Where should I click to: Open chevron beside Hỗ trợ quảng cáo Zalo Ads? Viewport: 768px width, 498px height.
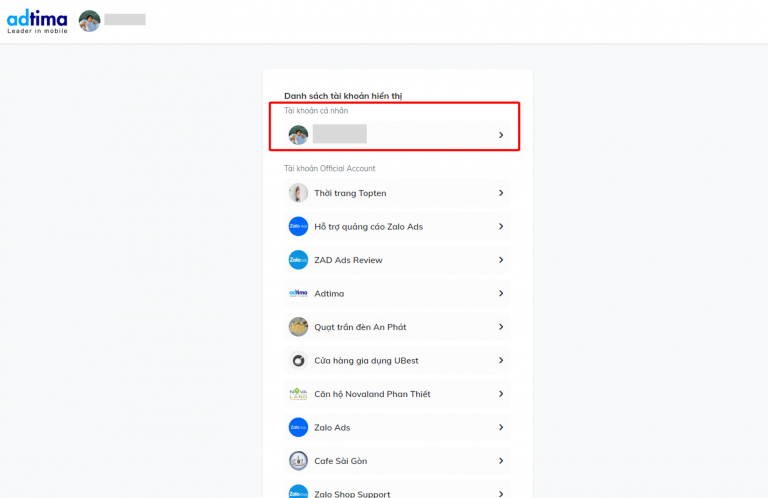tap(501, 226)
